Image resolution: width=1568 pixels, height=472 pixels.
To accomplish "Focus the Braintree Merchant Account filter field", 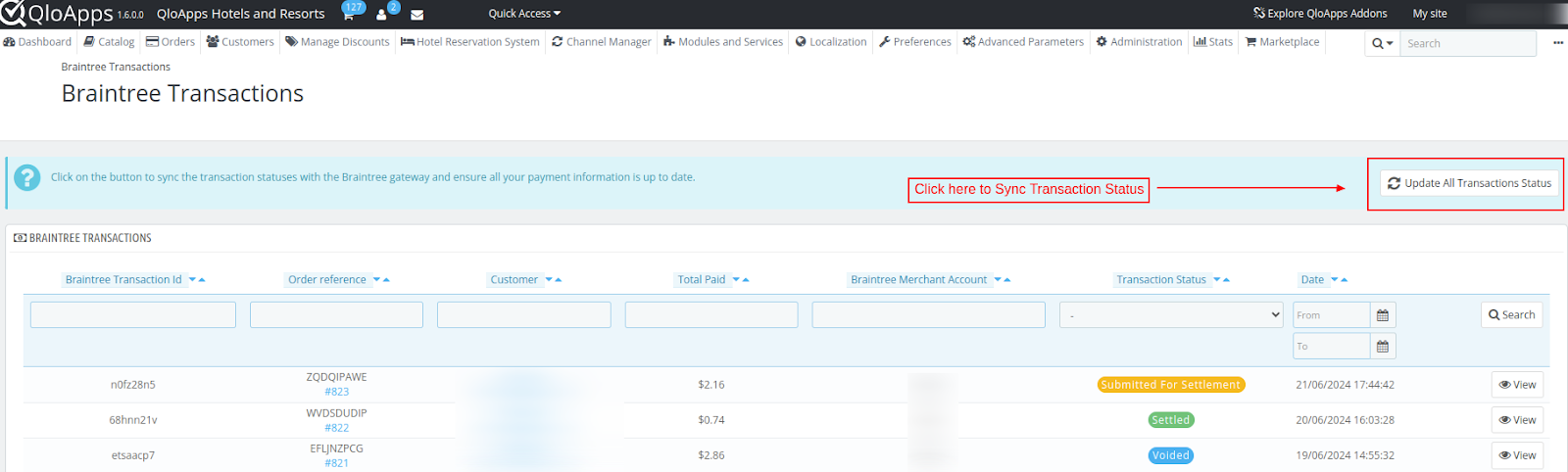I will pyautogui.click(x=929, y=314).
